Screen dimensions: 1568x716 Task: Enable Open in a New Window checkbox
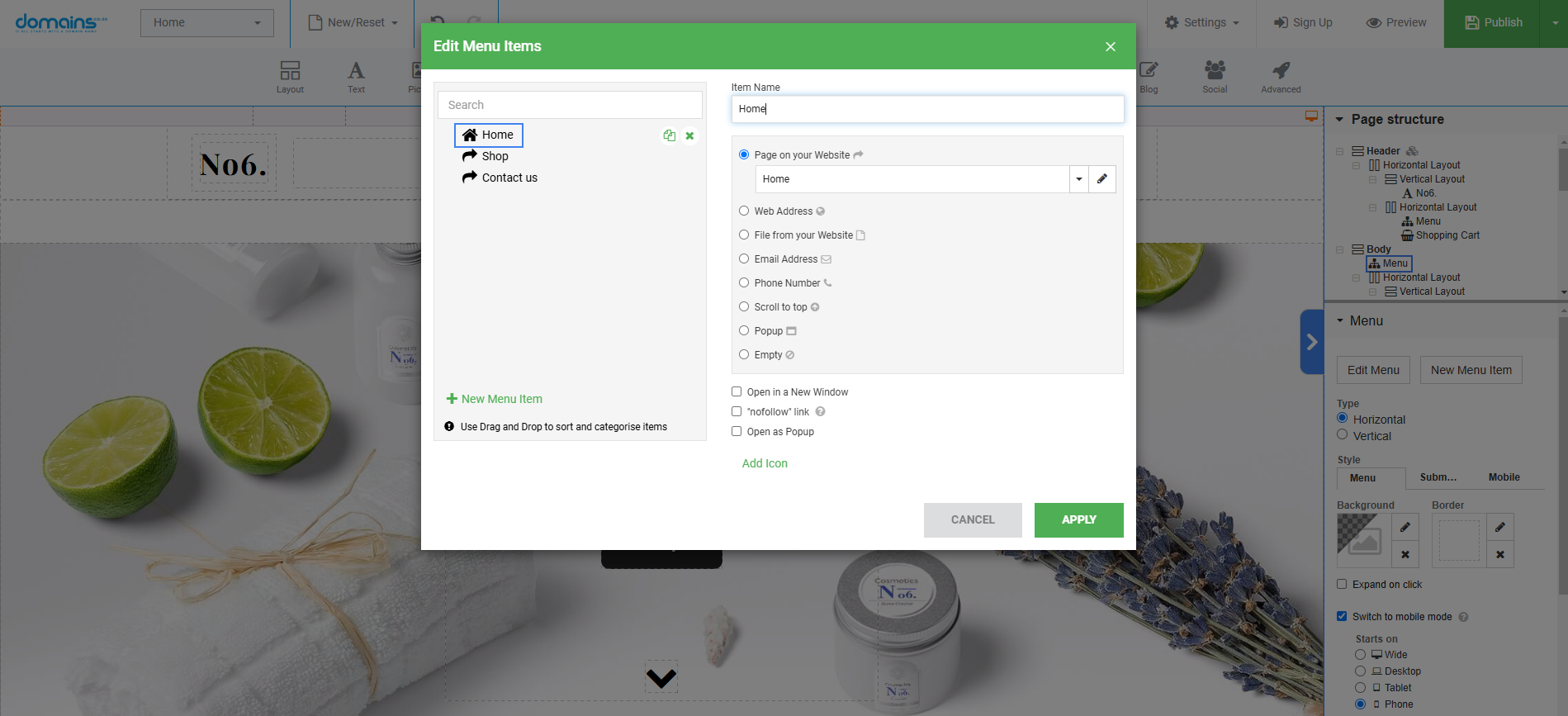coord(737,392)
